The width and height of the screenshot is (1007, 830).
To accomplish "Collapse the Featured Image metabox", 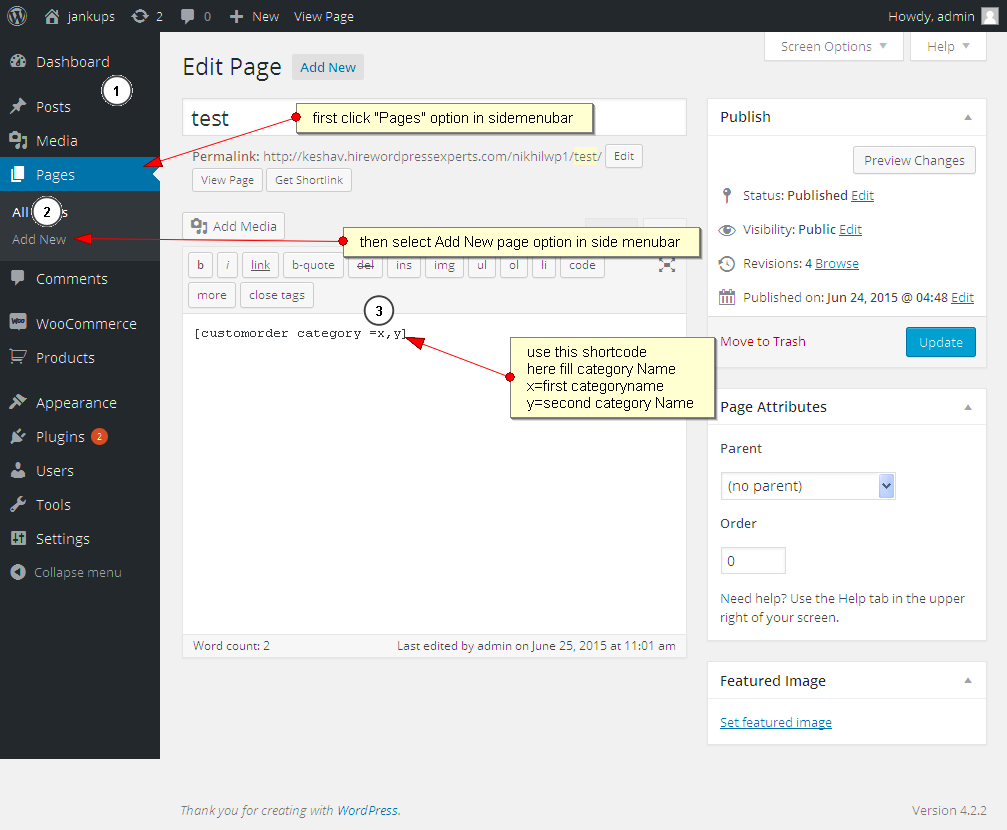I will click(x=967, y=681).
